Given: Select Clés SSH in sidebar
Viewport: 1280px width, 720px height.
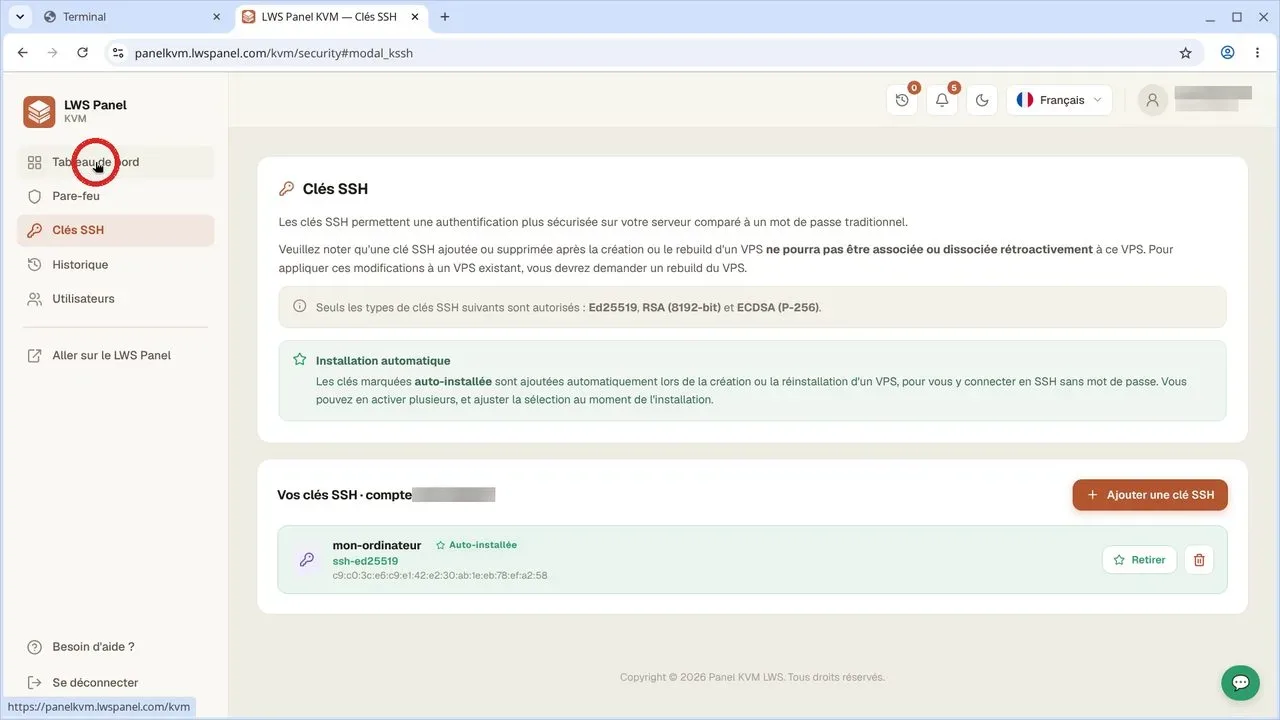Looking at the screenshot, I should (115, 230).
